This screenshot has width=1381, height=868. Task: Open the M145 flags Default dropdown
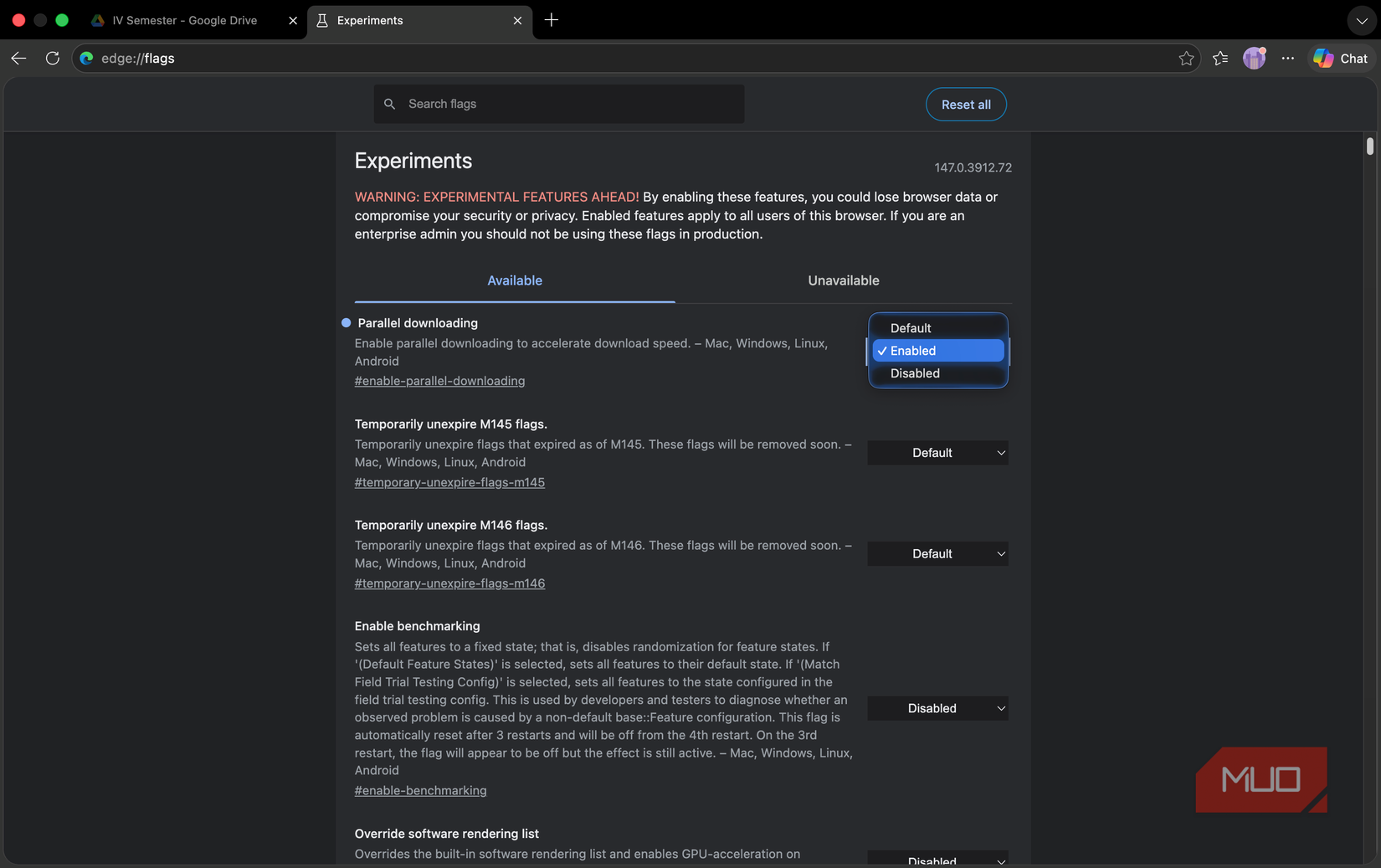click(937, 453)
